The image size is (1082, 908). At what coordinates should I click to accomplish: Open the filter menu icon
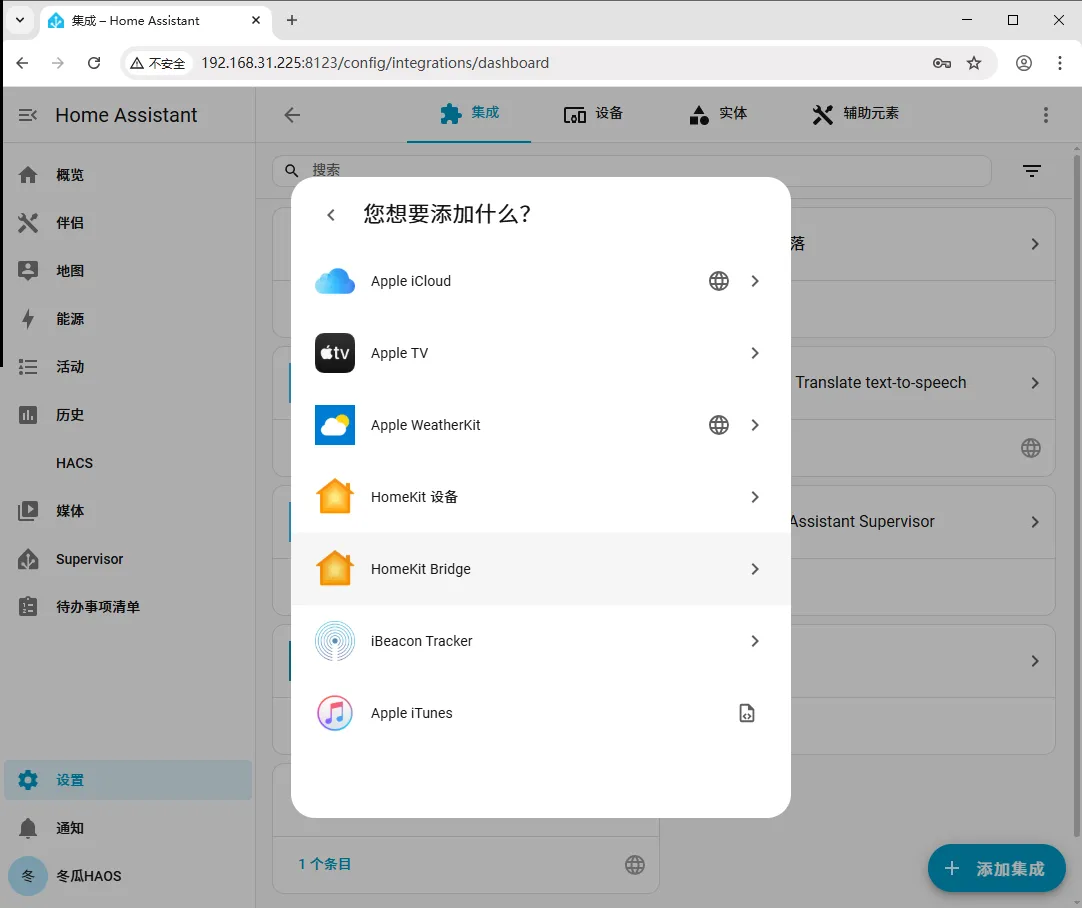coord(1032,170)
